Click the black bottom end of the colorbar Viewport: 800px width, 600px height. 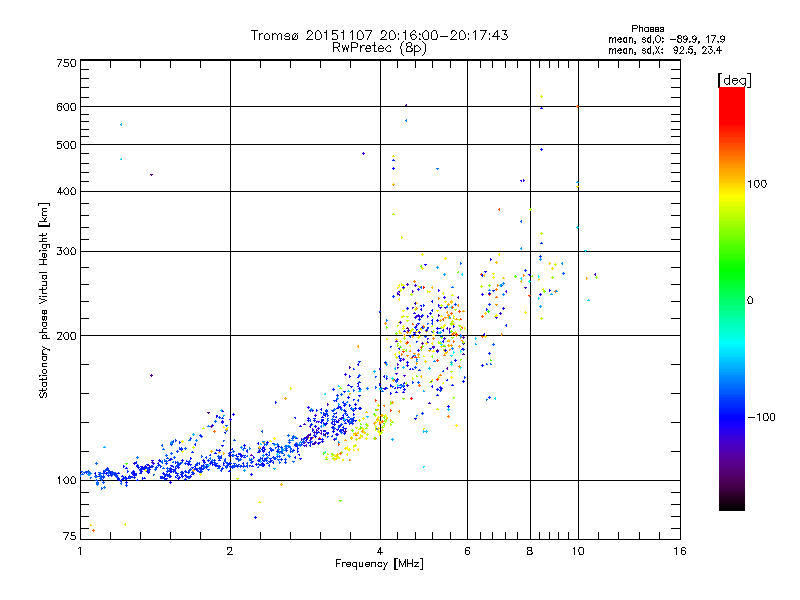pos(732,503)
